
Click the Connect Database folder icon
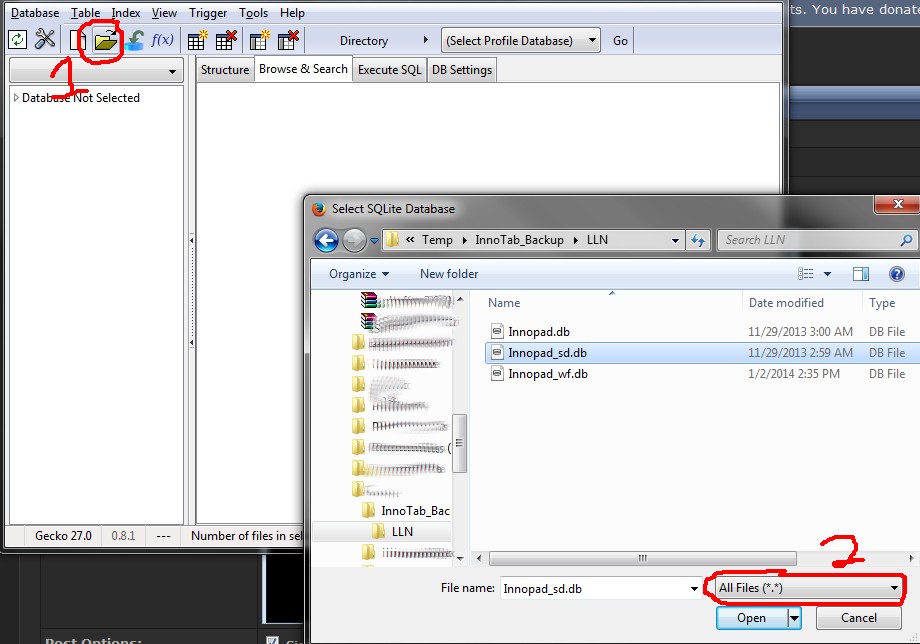click(105, 41)
